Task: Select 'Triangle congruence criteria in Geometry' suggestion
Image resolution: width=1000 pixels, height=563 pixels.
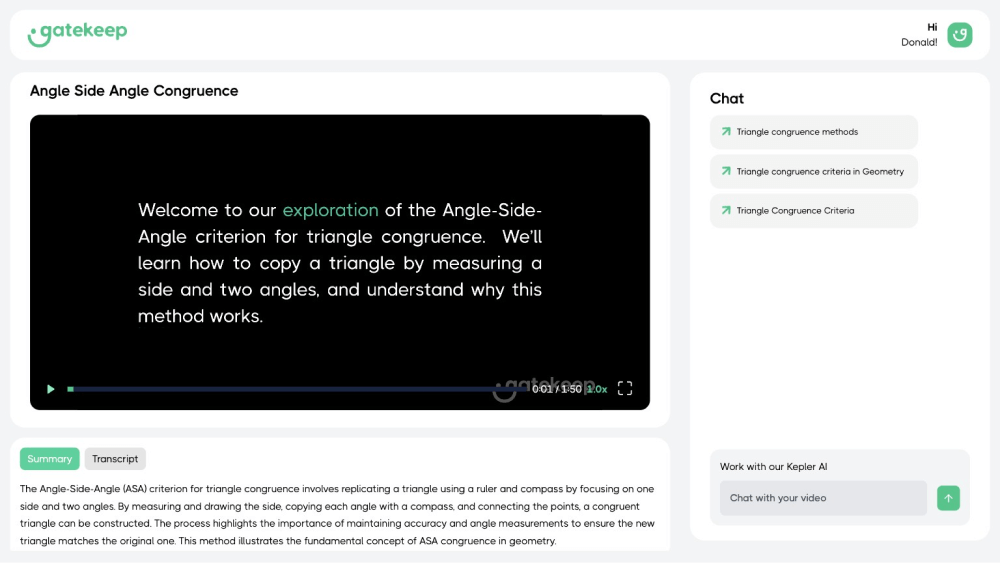Action: [820, 172]
